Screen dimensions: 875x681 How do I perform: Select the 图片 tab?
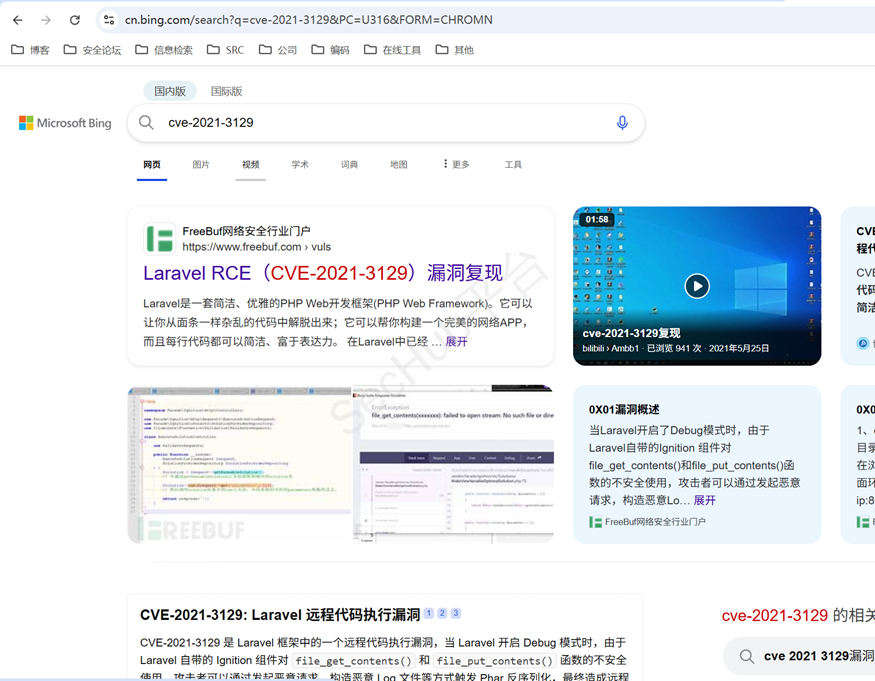pyautogui.click(x=201, y=165)
